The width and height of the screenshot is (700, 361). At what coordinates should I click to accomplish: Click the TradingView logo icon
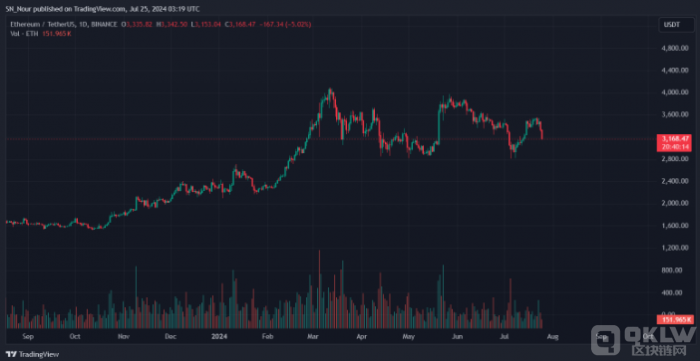12,355
